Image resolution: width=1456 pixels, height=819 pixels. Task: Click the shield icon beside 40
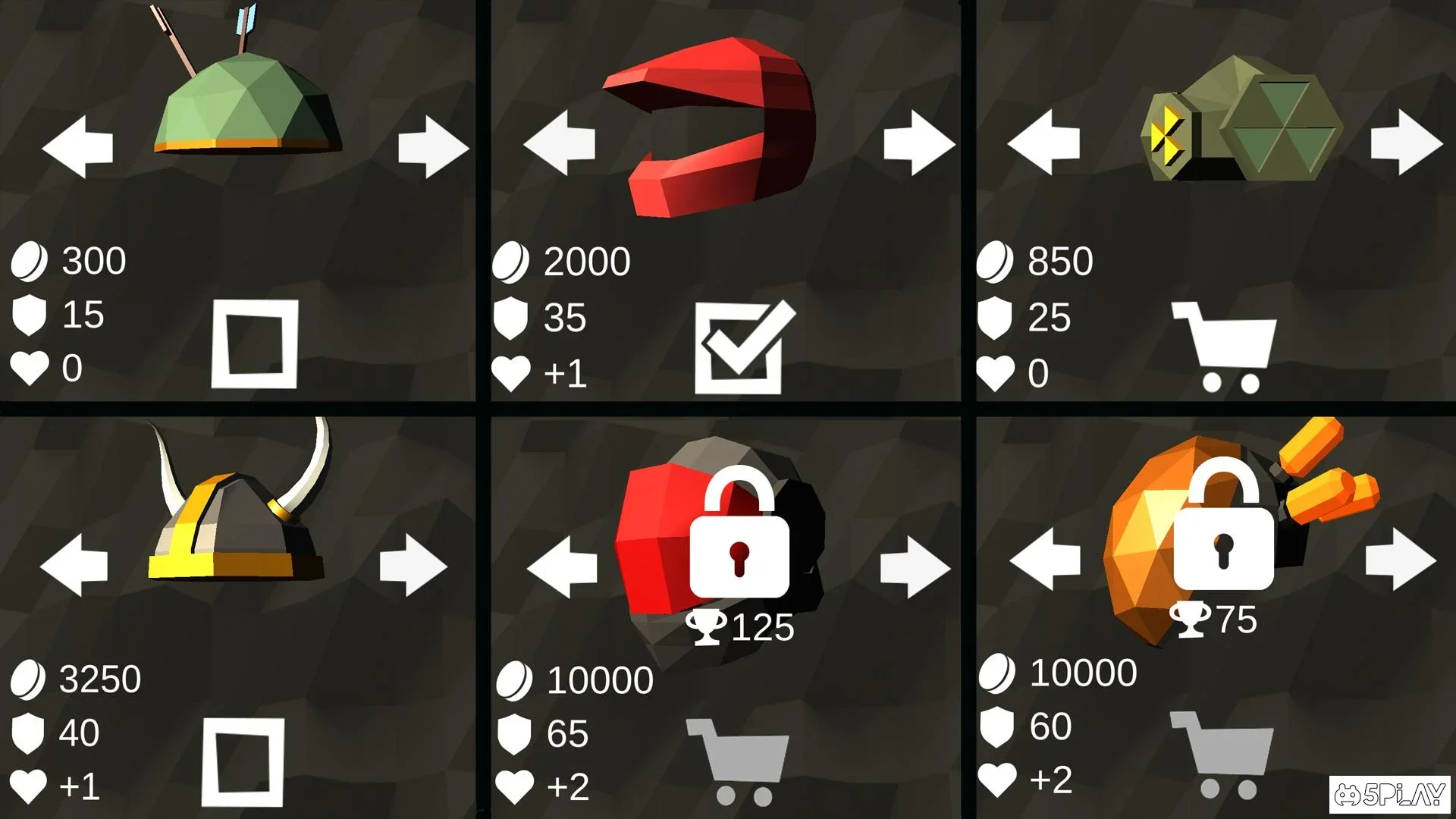(x=28, y=733)
